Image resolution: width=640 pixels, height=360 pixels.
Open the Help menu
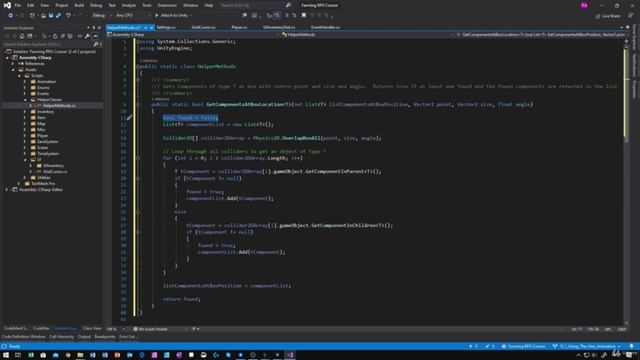pos(209,5)
